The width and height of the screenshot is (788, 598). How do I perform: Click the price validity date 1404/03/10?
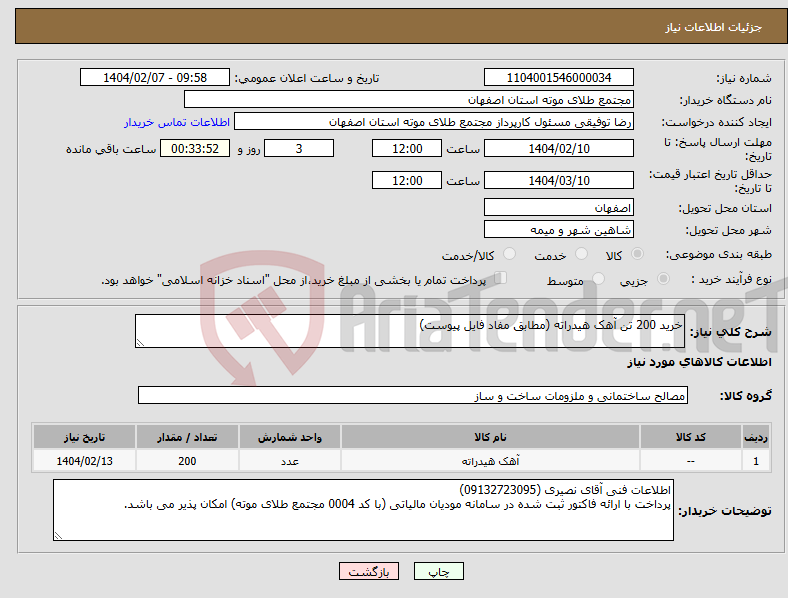coord(558,180)
